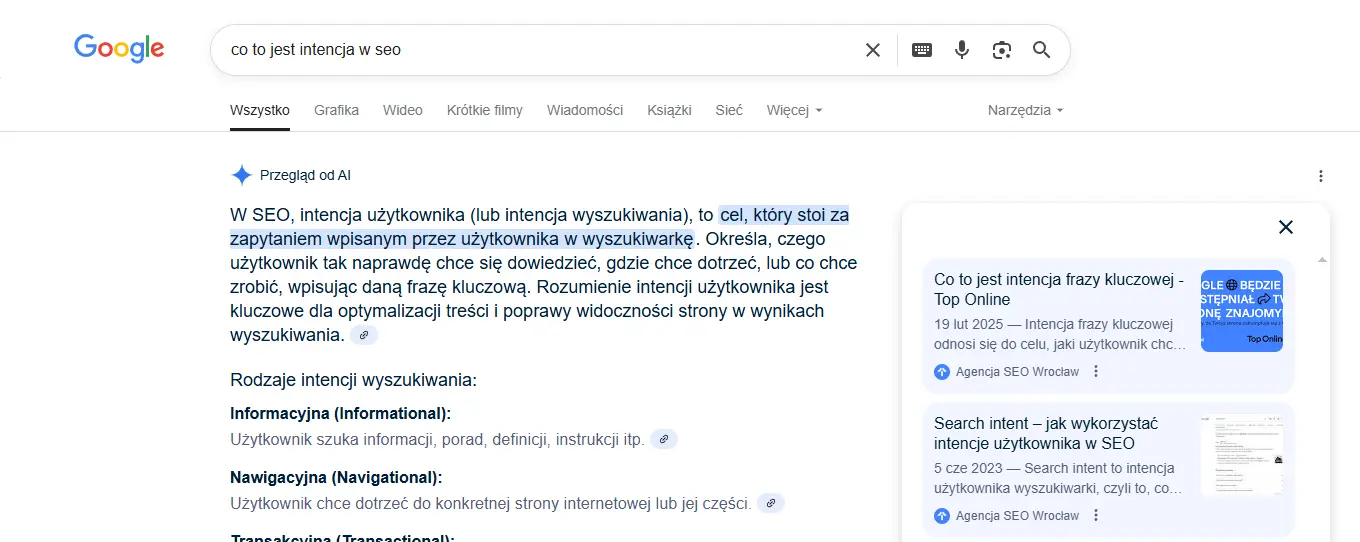The width and height of the screenshot is (1360, 542).
Task: Click link chip after Informacyjna description
Action: pyautogui.click(x=664, y=439)
